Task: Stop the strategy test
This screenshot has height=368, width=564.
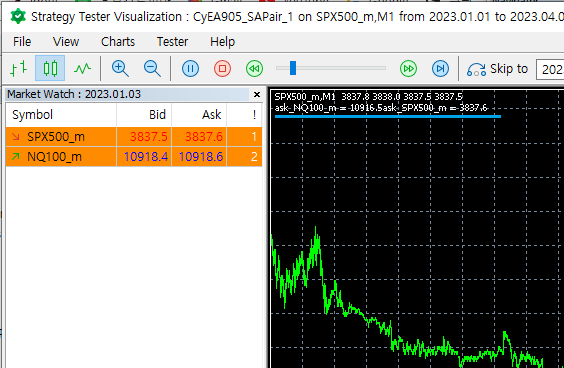Action: pos(222,68)
